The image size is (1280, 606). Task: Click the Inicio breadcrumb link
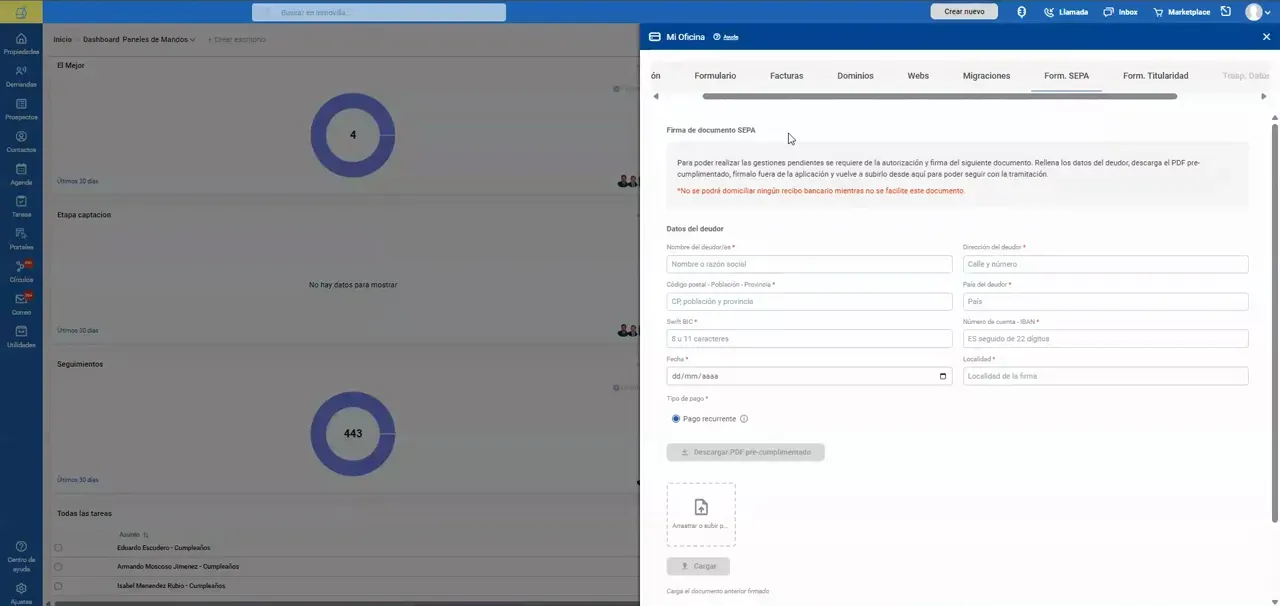pyautogui.click(x=62, y=40)
